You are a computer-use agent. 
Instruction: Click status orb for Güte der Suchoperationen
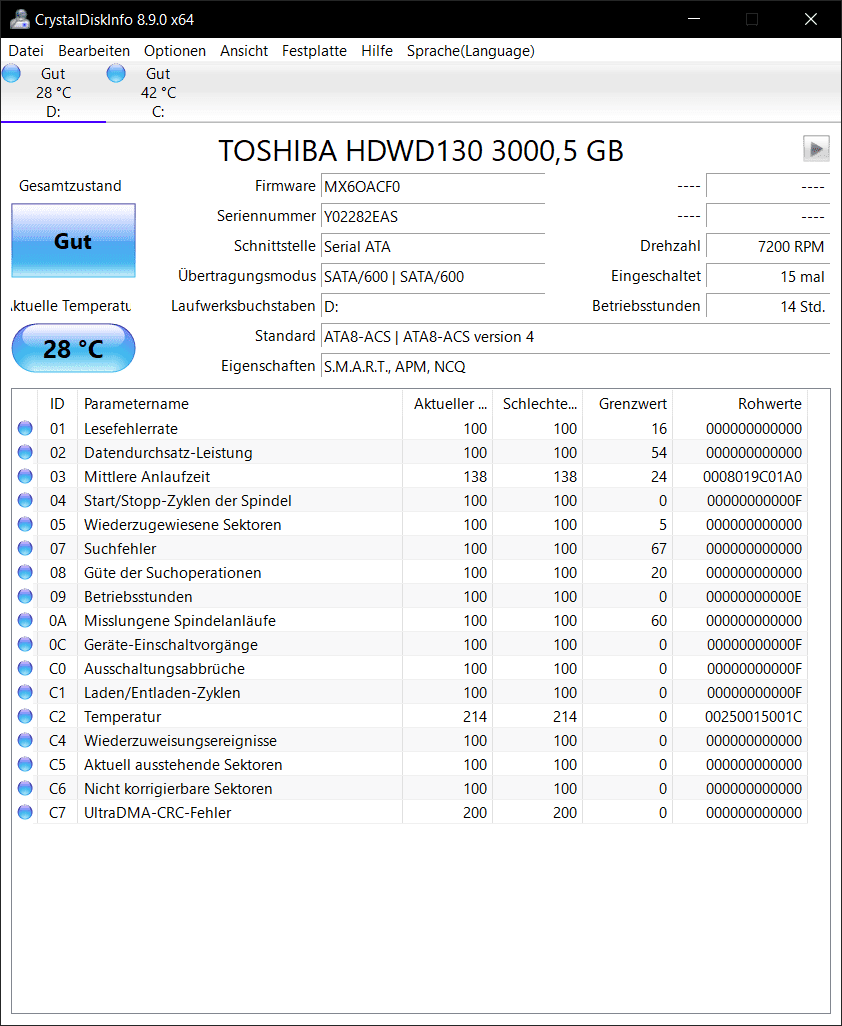tap(25, 573)
